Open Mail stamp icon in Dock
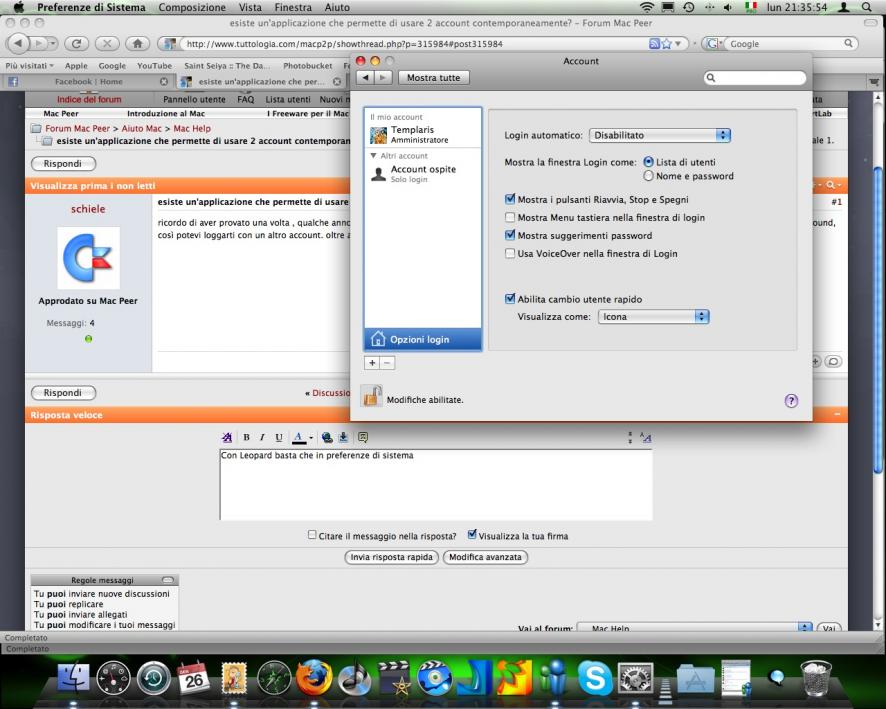The height and width of the screenshot is (709, 886). [x=233, y=678]
